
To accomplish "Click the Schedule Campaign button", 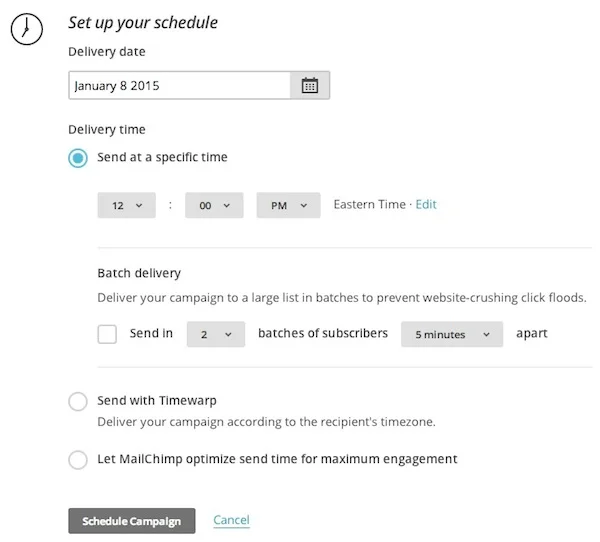I will click(132, 521).
